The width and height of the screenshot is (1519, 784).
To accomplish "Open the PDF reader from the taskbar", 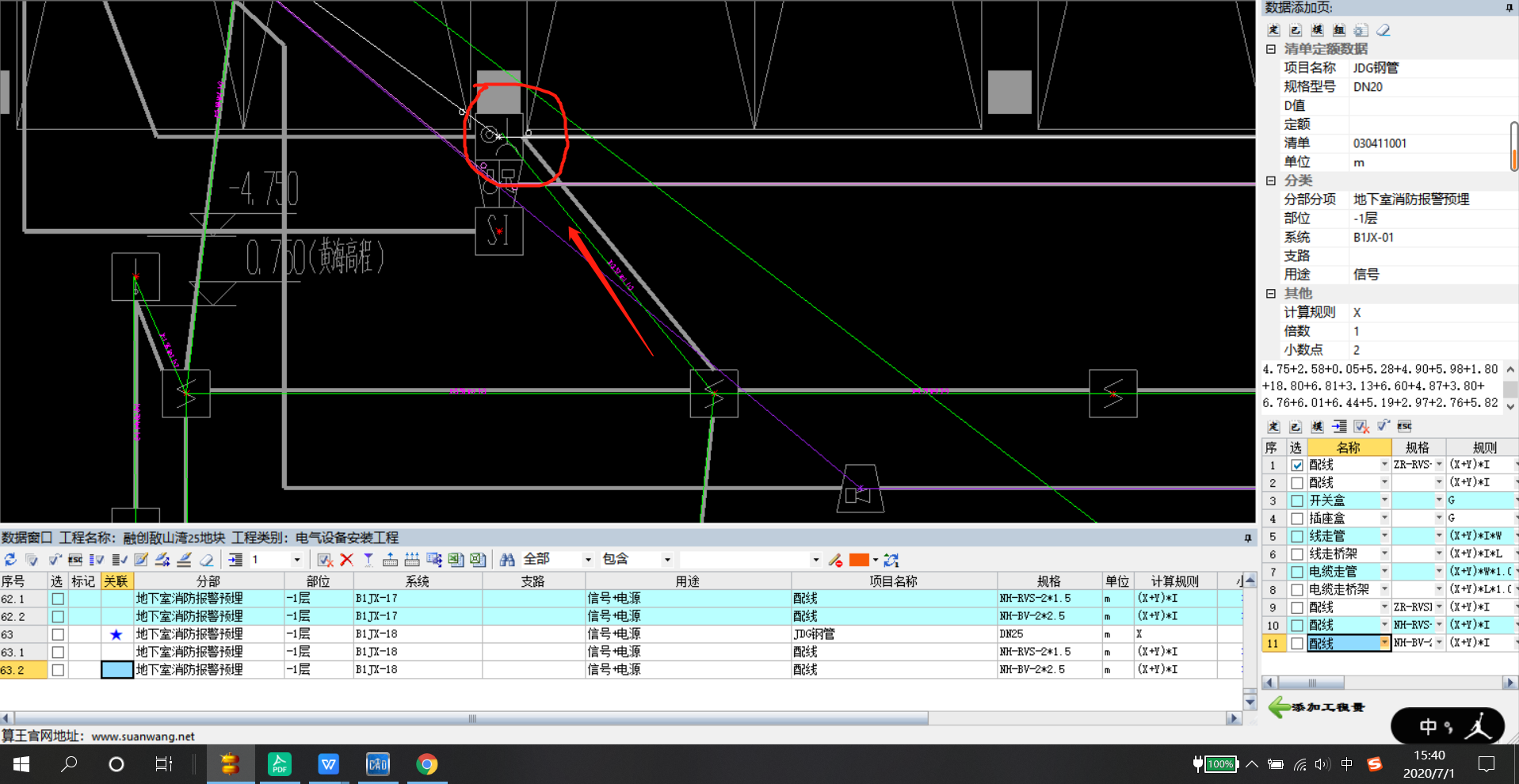I will tap(280, 764).
